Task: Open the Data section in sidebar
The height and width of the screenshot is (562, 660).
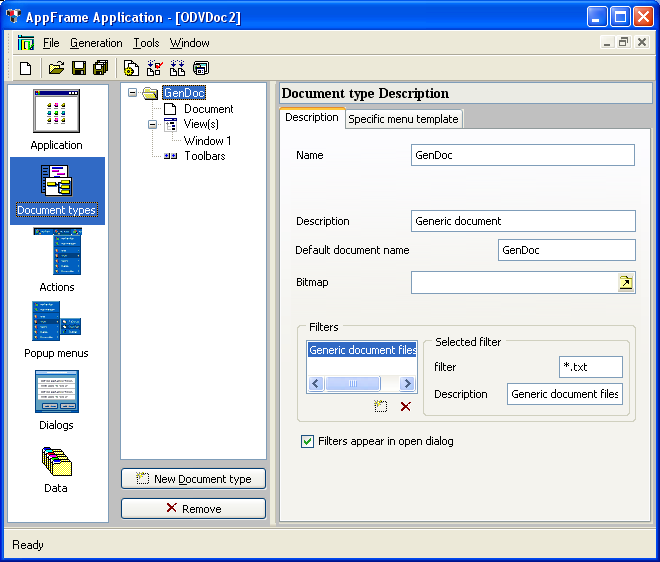Action: pos(56,468)
